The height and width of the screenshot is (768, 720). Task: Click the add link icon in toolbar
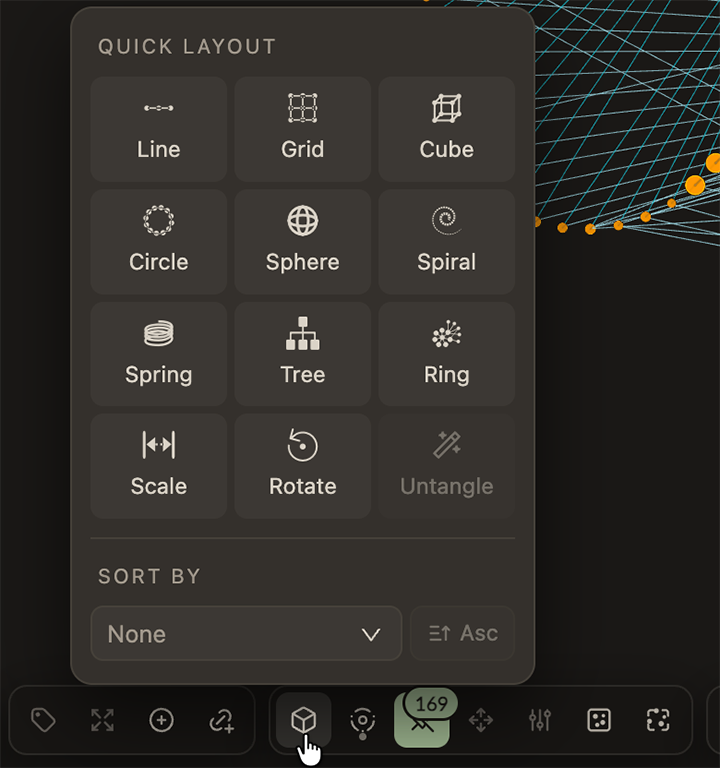[221, 720]
